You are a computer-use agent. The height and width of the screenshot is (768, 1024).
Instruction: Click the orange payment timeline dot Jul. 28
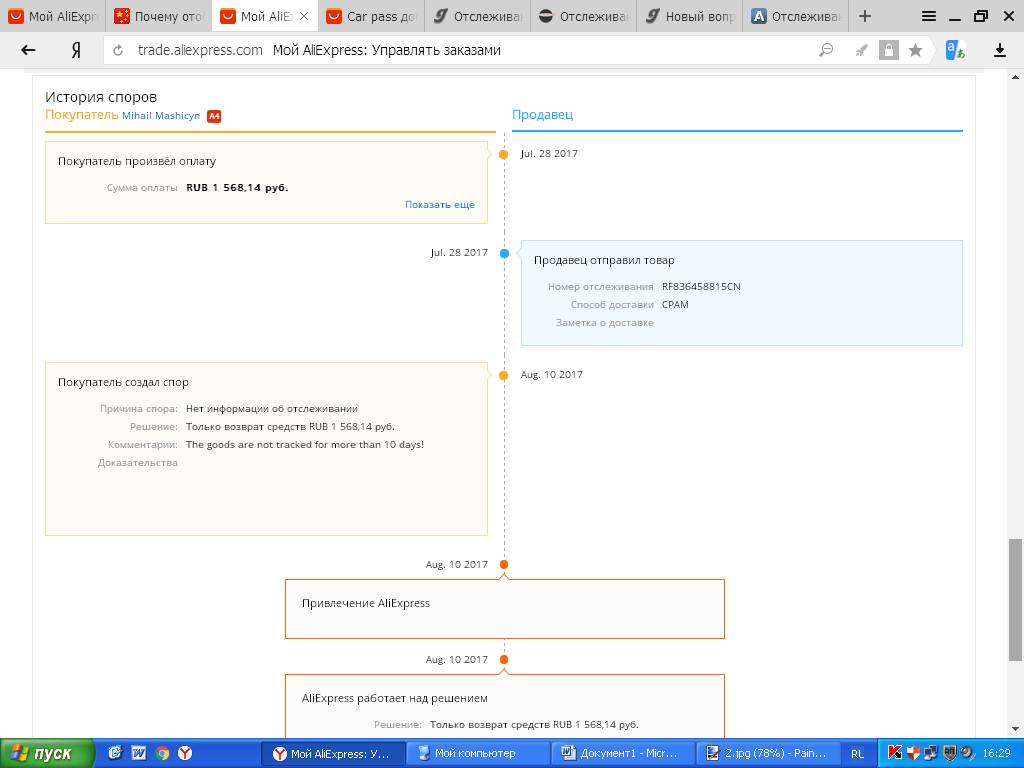tap(504, 154)
